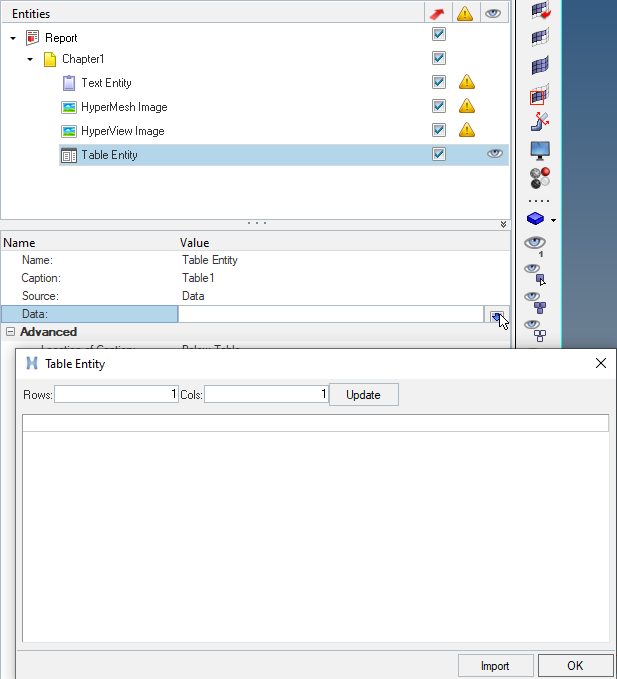Click fully shaded mesh icon
Image resolution: width=617 pixels, height=679 pixels.
pos(540,65)
